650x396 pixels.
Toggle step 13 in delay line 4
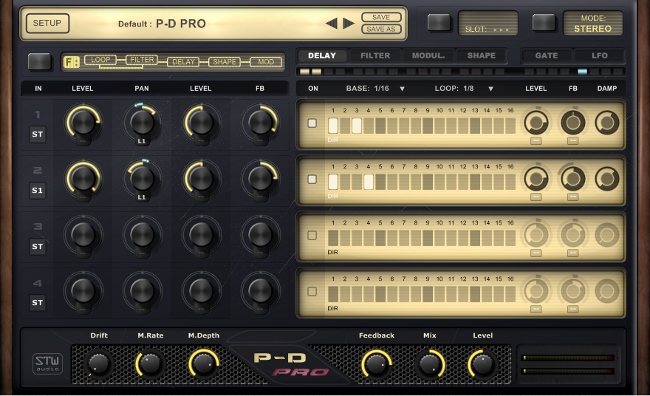475,294
